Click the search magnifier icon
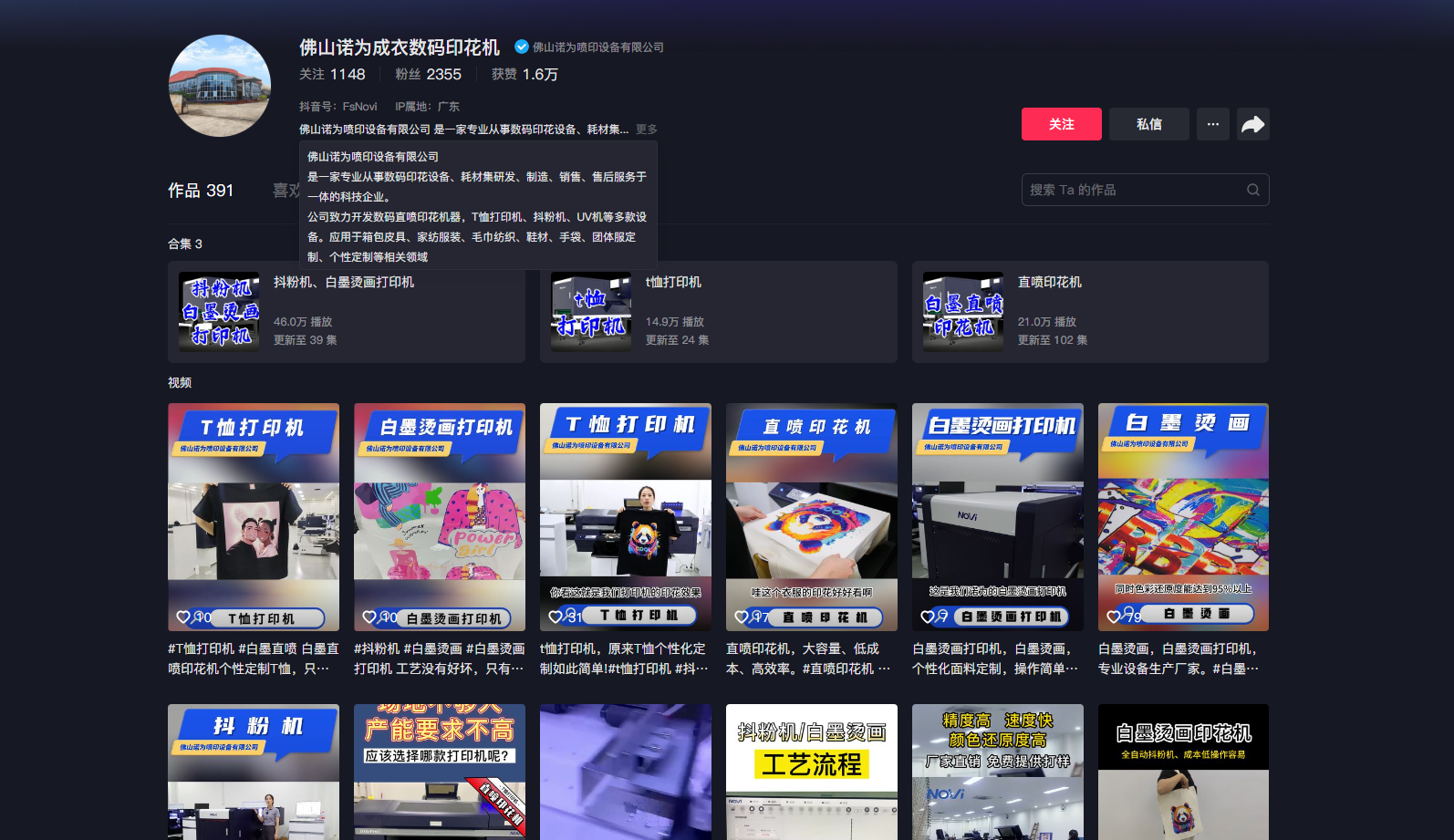This screenshot has width=1454, height=840. [1253, 190]
